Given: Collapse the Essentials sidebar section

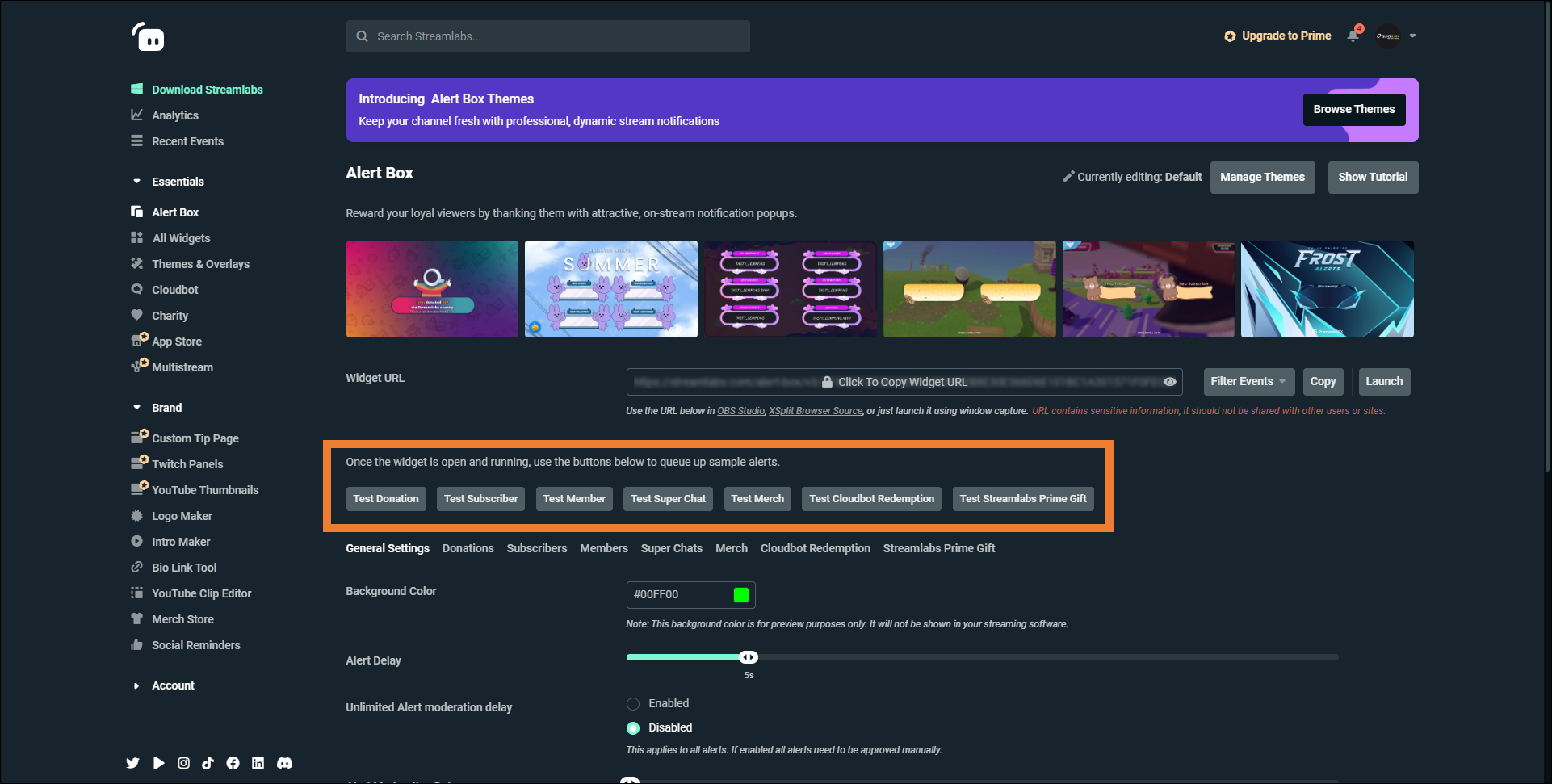Looking at the screenshot, I should (137, 182).
